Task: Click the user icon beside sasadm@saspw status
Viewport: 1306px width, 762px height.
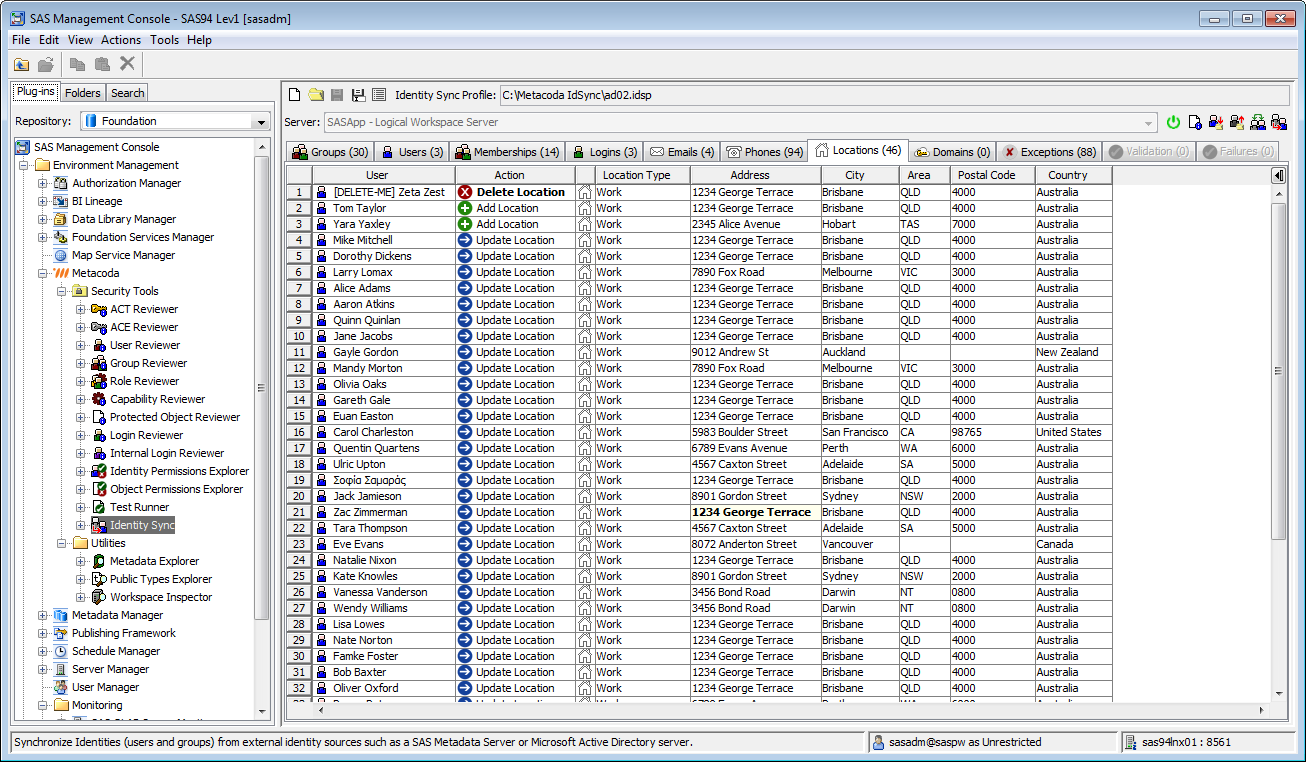Action: pyautogui.click(x=878, y=742)
